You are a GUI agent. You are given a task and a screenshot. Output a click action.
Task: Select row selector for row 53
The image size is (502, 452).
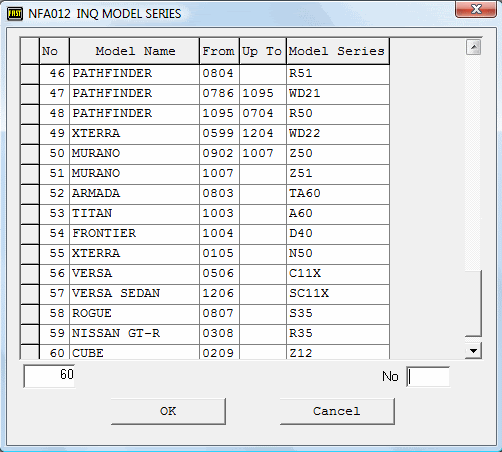pos(30,214)
